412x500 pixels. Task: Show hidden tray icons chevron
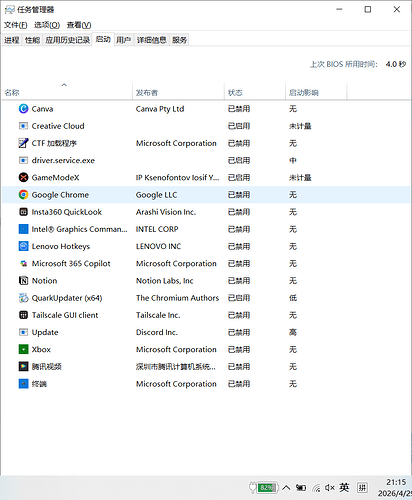[286, 488]
